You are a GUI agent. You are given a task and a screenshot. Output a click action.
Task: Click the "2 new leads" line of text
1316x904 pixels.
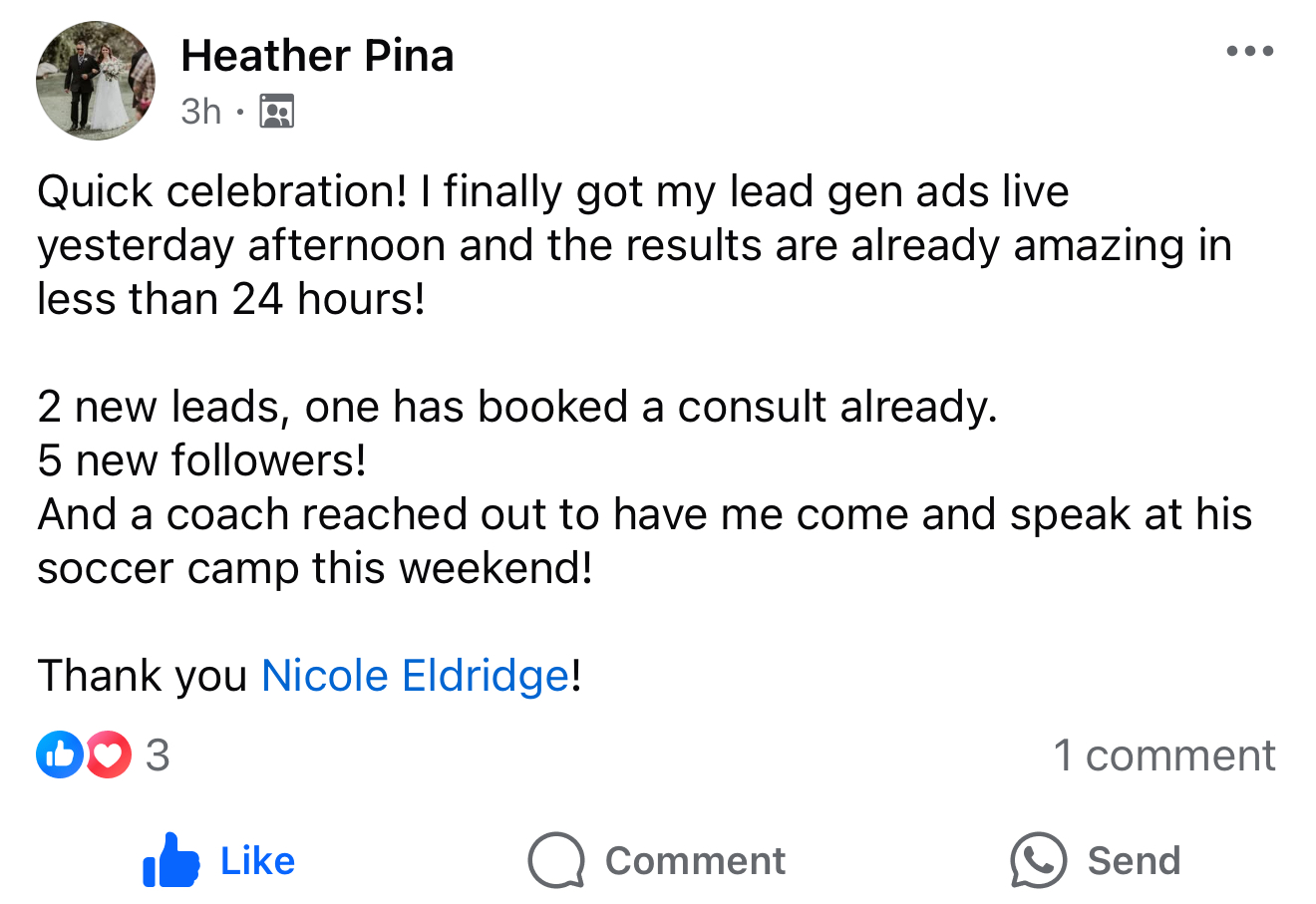pos(517,407)
